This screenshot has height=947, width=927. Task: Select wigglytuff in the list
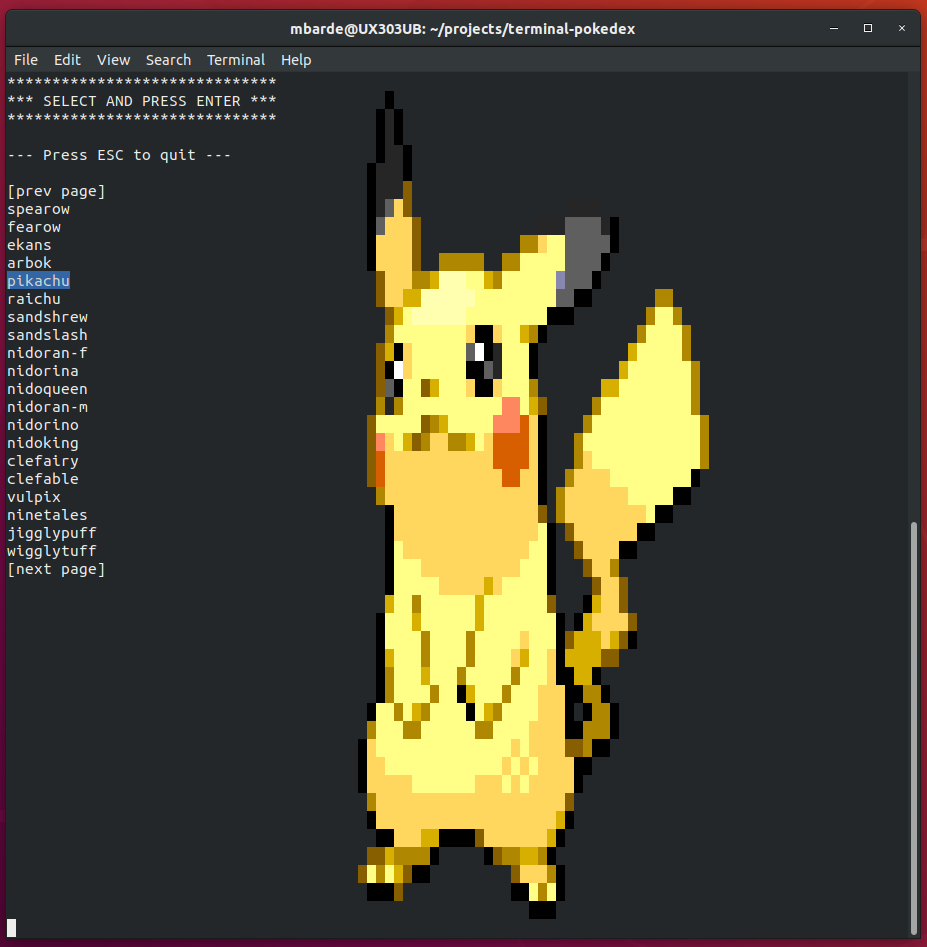click(x=52, y=551)
